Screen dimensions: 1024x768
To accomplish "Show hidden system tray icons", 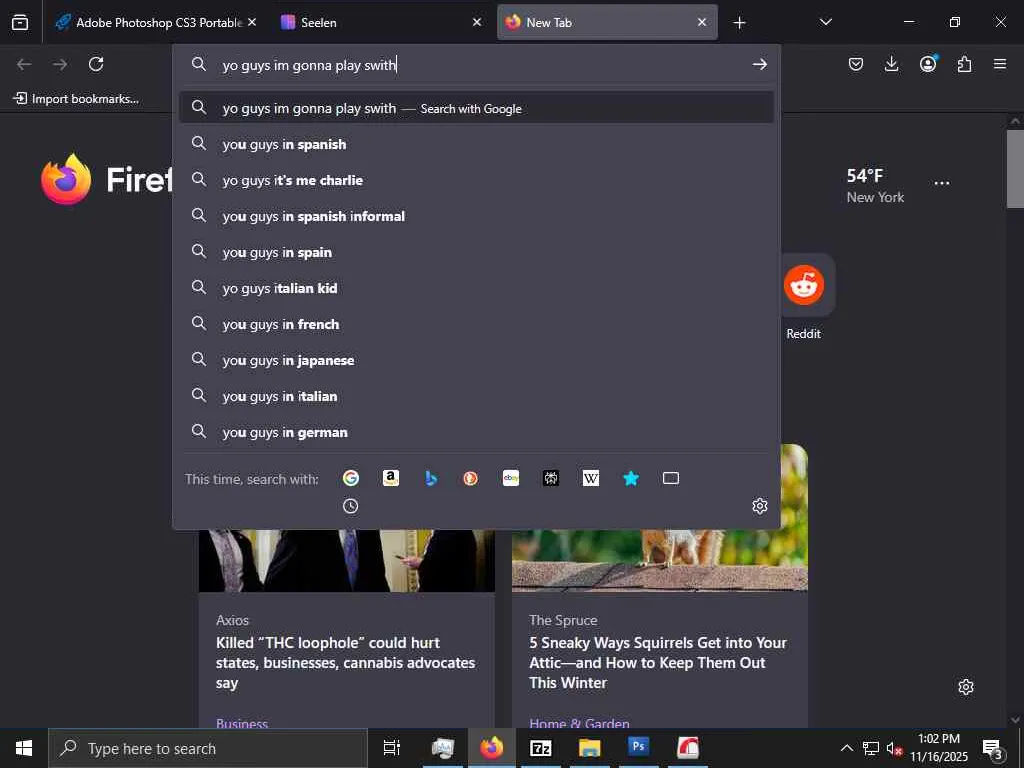I will pyautogui.click(x=846, y=748).
